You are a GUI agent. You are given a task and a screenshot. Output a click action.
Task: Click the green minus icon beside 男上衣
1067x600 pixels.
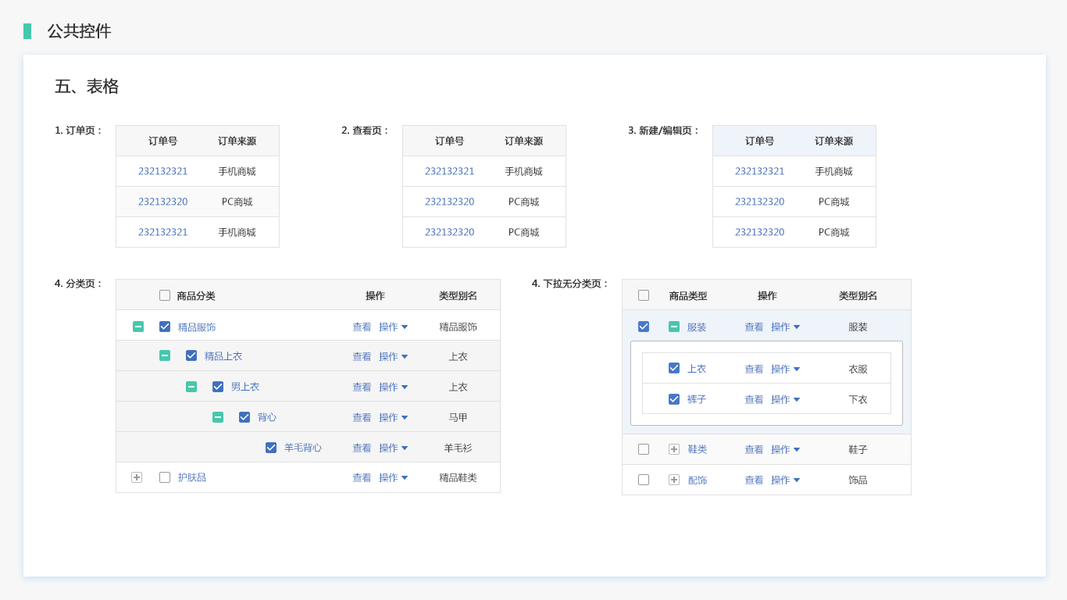(x=191, y=387)
